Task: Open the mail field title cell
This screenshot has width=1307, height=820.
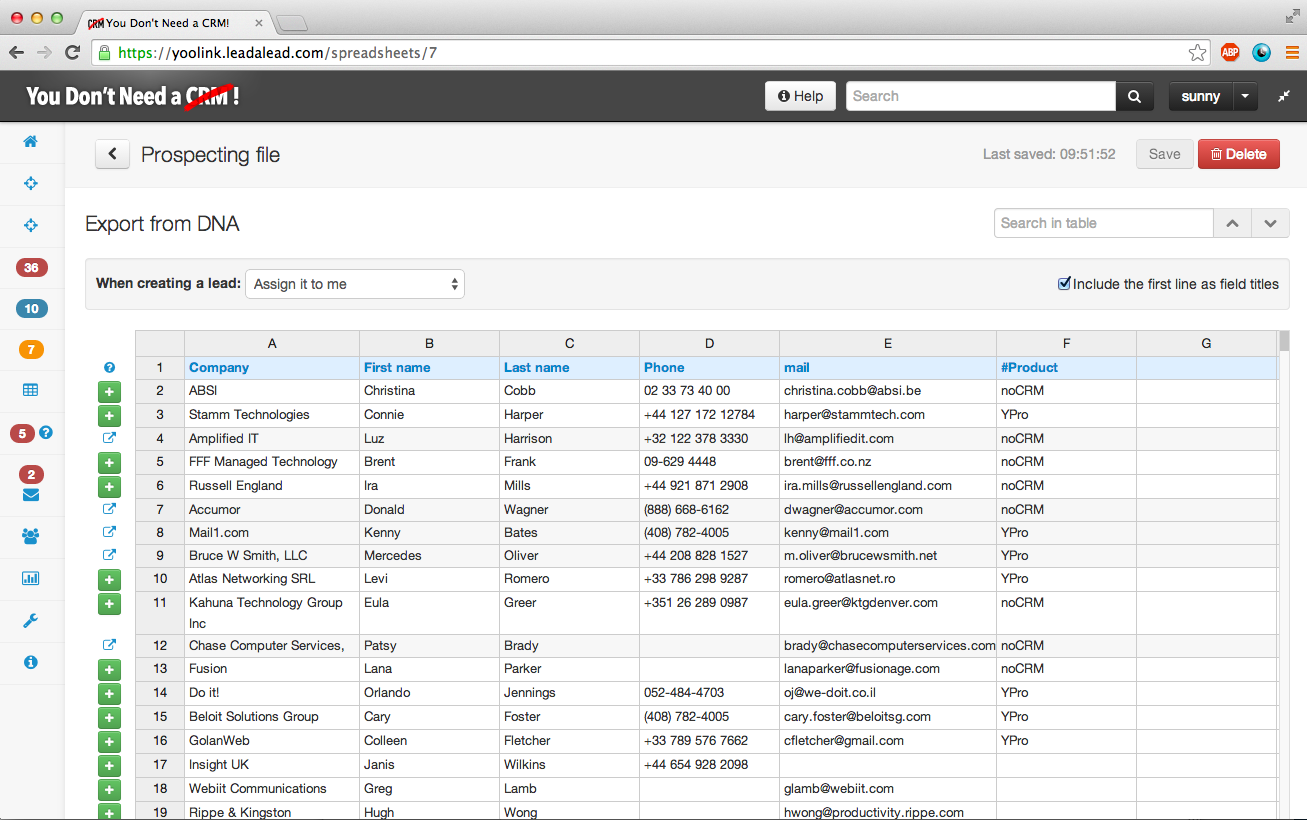Action: pos(888,368)
